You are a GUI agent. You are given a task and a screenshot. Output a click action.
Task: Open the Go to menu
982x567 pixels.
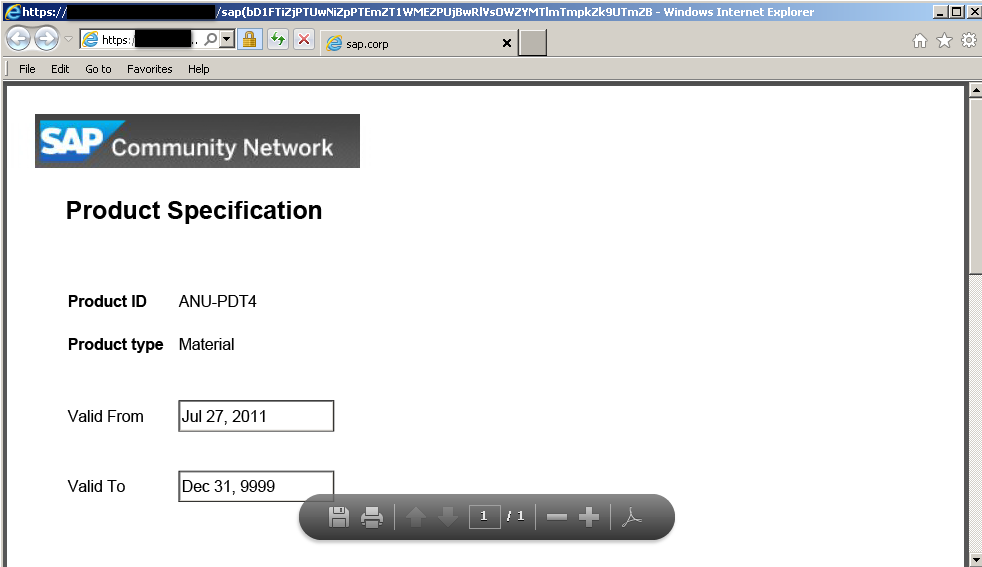coord(98,69)
